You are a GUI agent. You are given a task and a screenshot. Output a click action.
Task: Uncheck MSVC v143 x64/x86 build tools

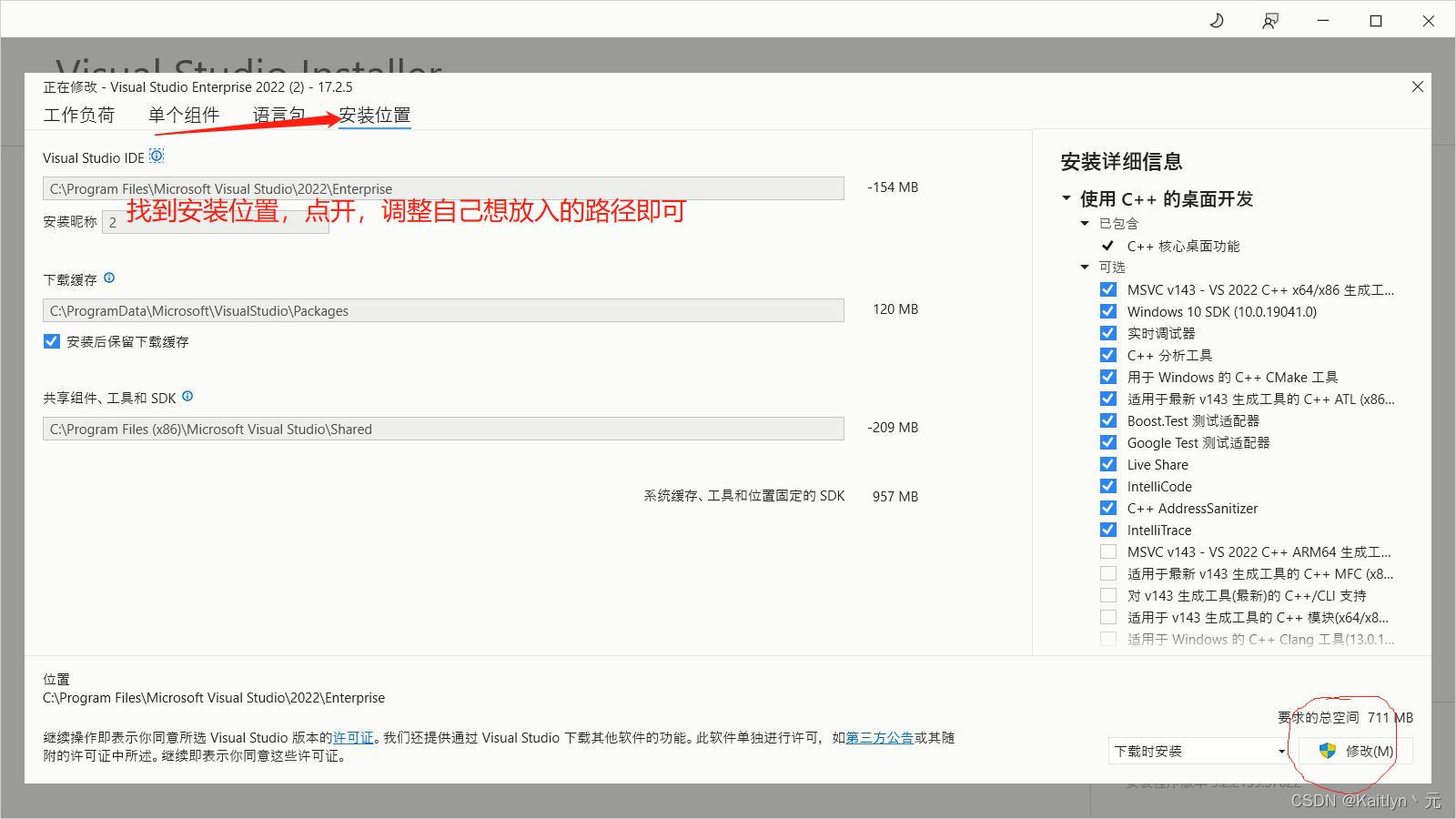tap(1107, 289)
